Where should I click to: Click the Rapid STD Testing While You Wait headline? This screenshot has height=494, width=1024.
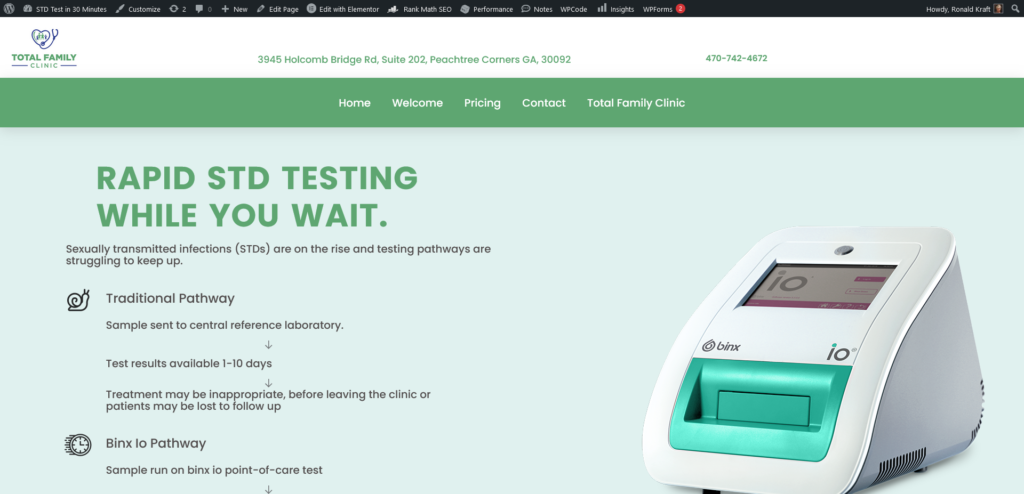coord(257,197)
